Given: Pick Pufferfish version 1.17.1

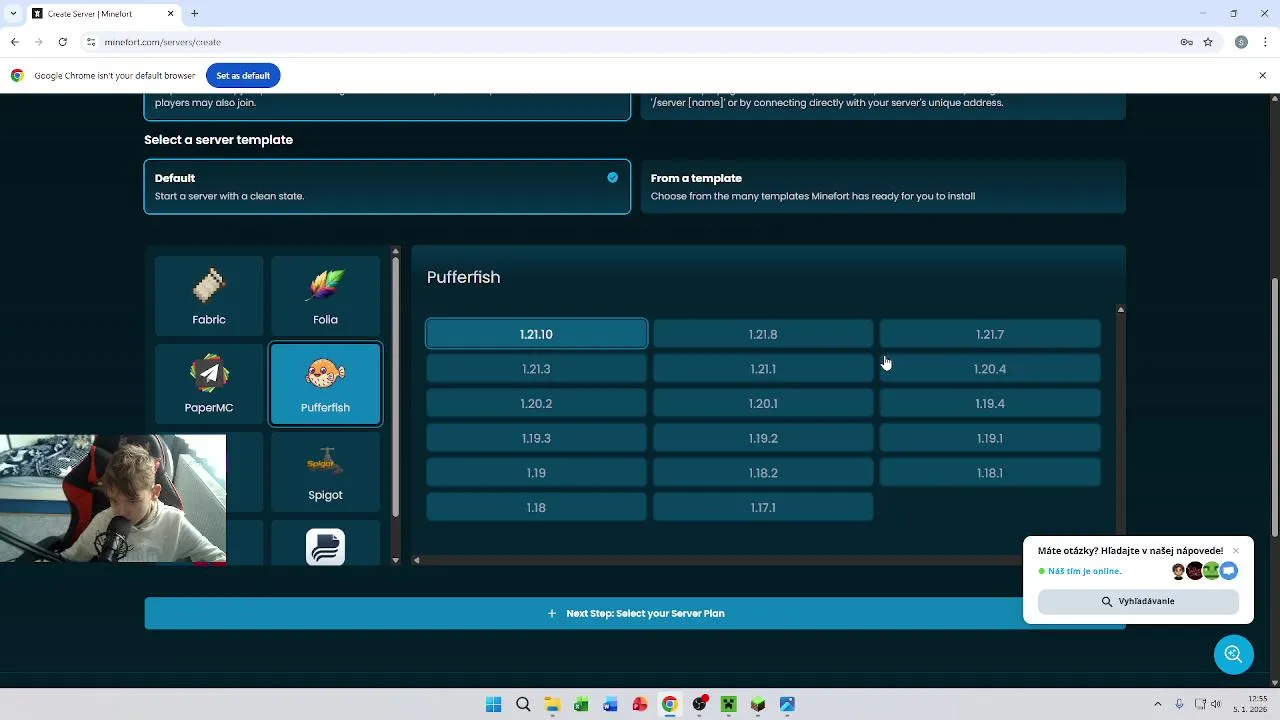Looking at the screenshot, I should (763, 508).
